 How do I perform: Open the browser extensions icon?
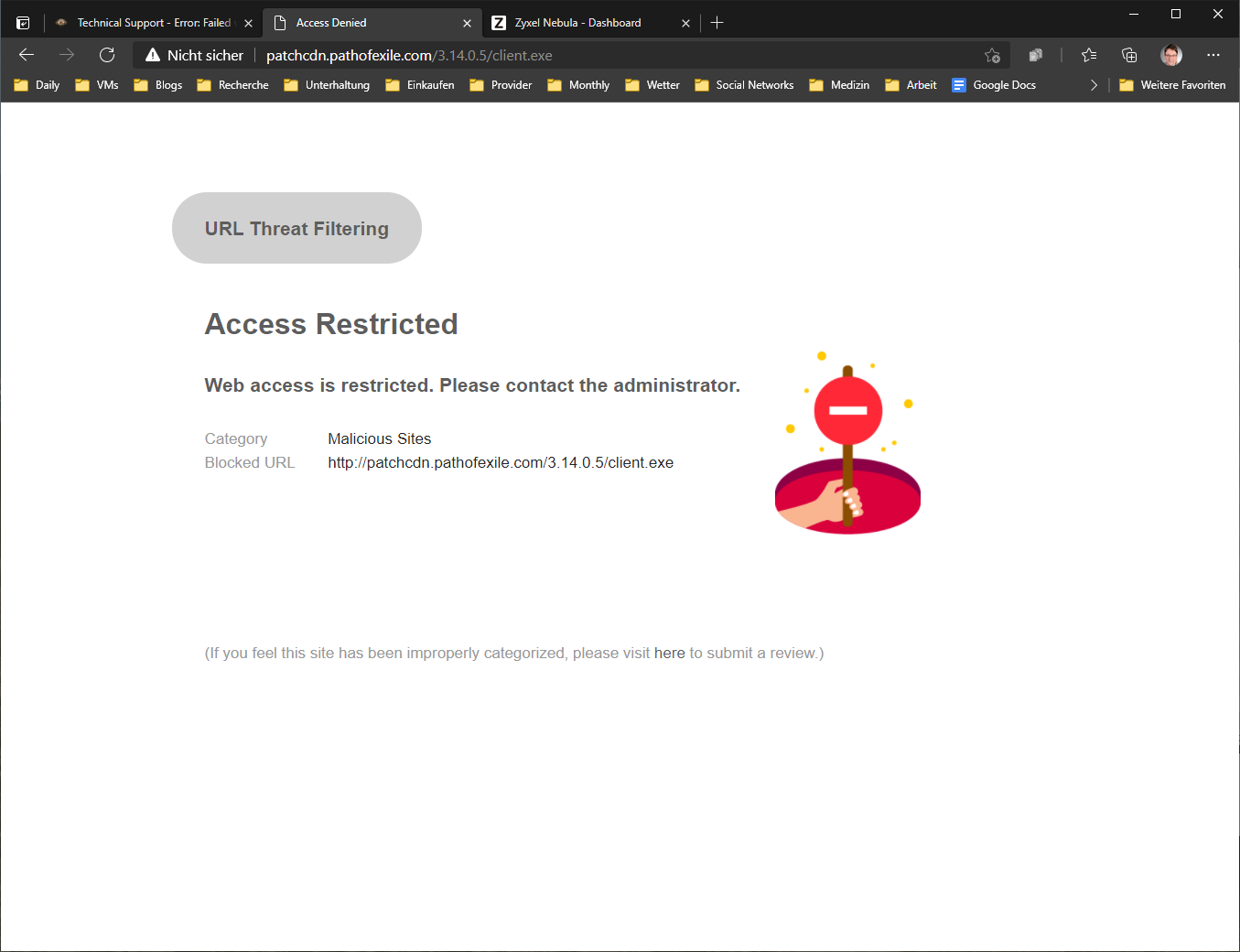pyautogui.click(x=1035, y=55)
